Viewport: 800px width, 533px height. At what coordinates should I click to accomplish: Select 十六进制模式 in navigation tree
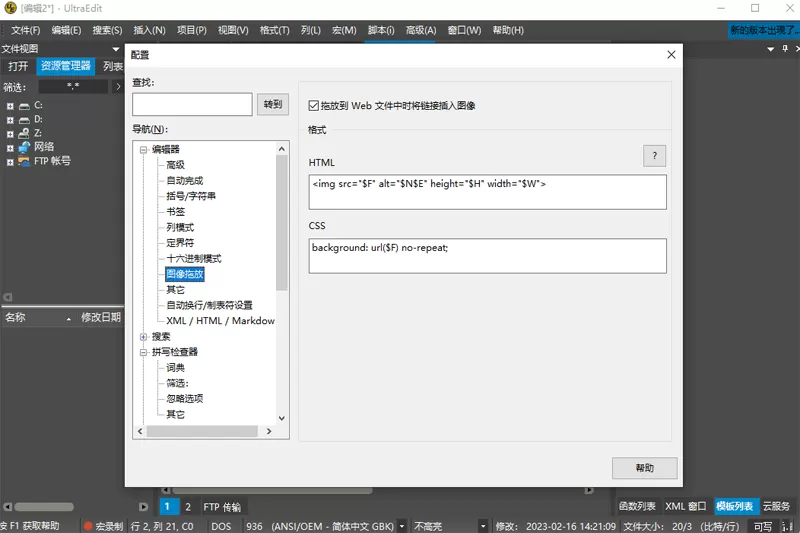click(x=193, y=259)
